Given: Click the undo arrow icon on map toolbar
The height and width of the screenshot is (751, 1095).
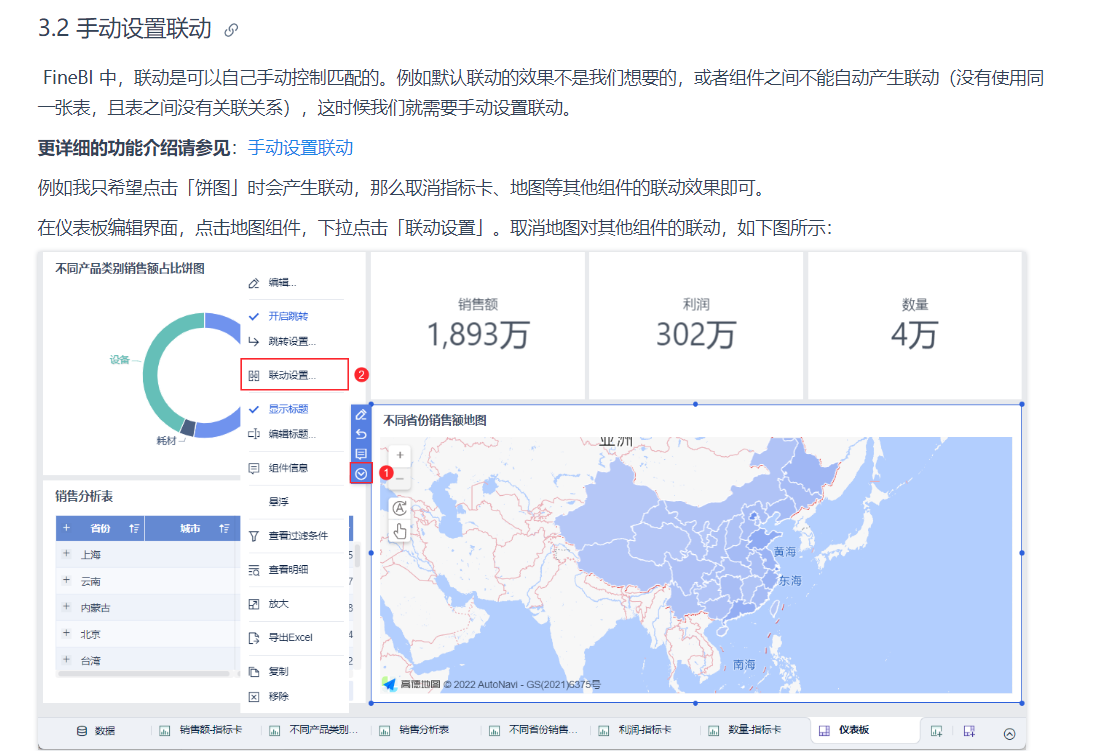Looking at the screenshot, I should click(x=361, y=434).
